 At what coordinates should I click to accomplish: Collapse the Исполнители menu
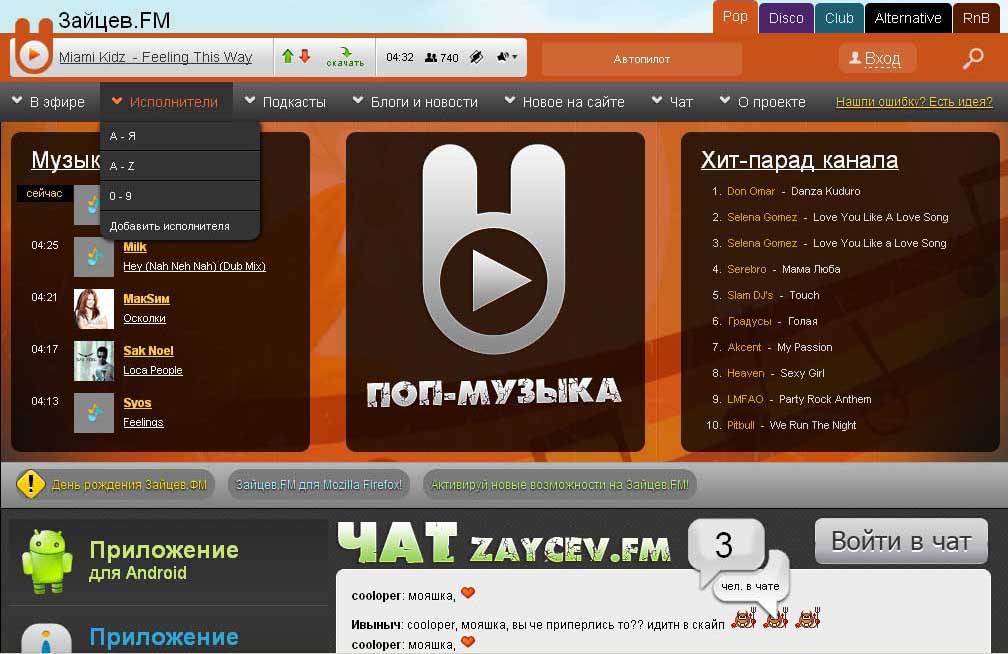point(165,102)
